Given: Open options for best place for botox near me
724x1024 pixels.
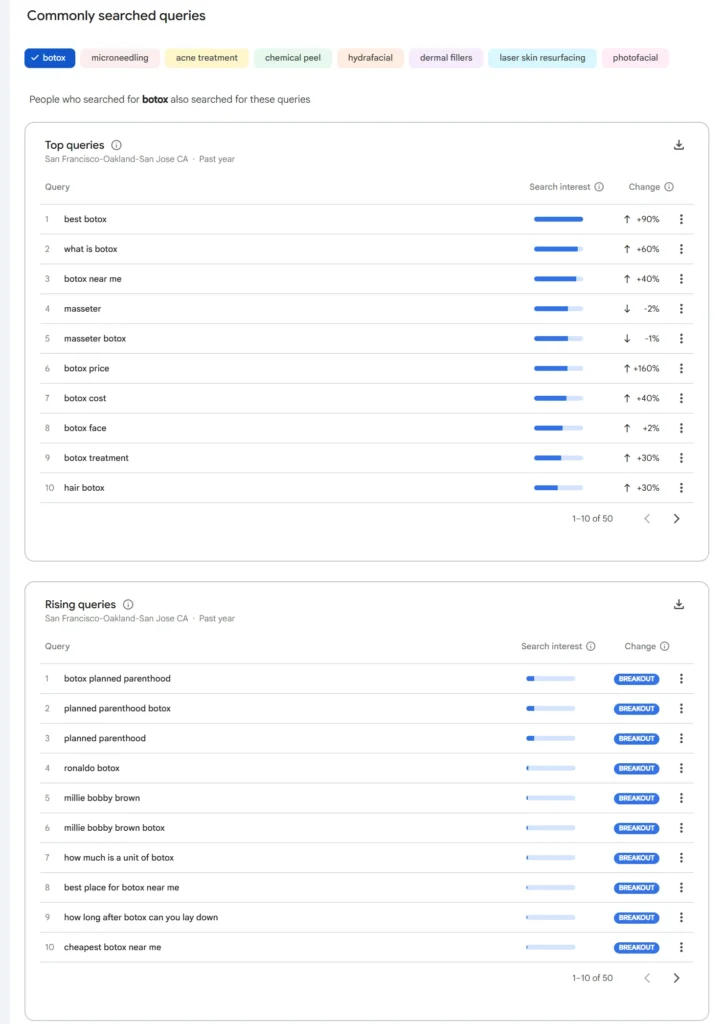Looking at the screenshot, I should (681, 888).
